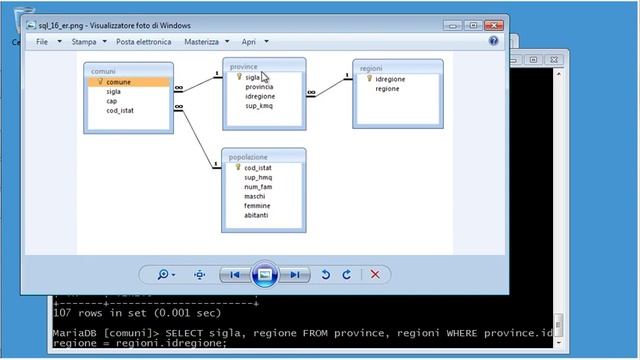The height and width of the screenshot is (360, 640).
Task: Open the Posta elettronica option
Action: tap(144, 42)
